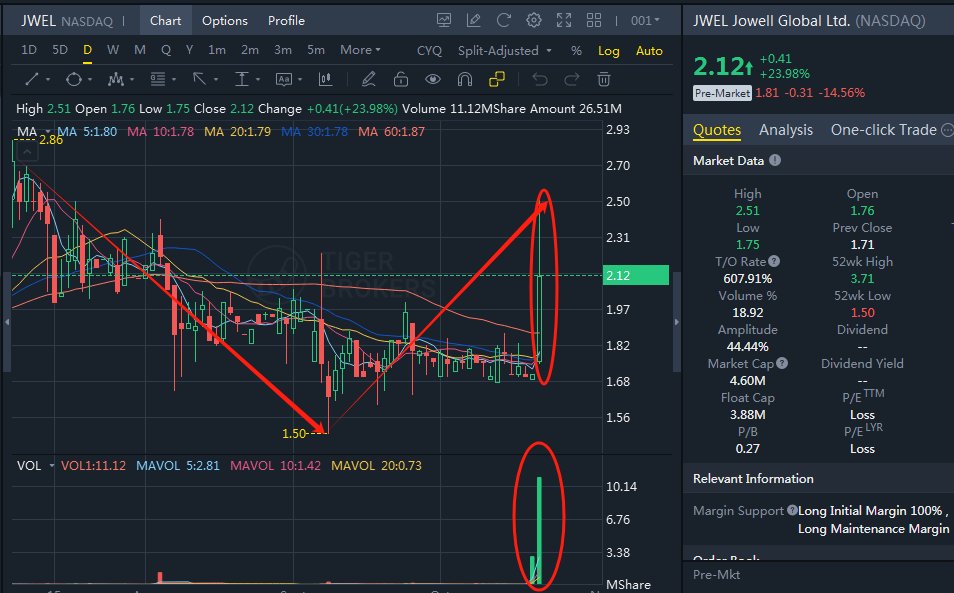The width and height of the screenshot is (954, 593).
Task: Toggle the lock drawings icon
Action: tap(400, 79)
